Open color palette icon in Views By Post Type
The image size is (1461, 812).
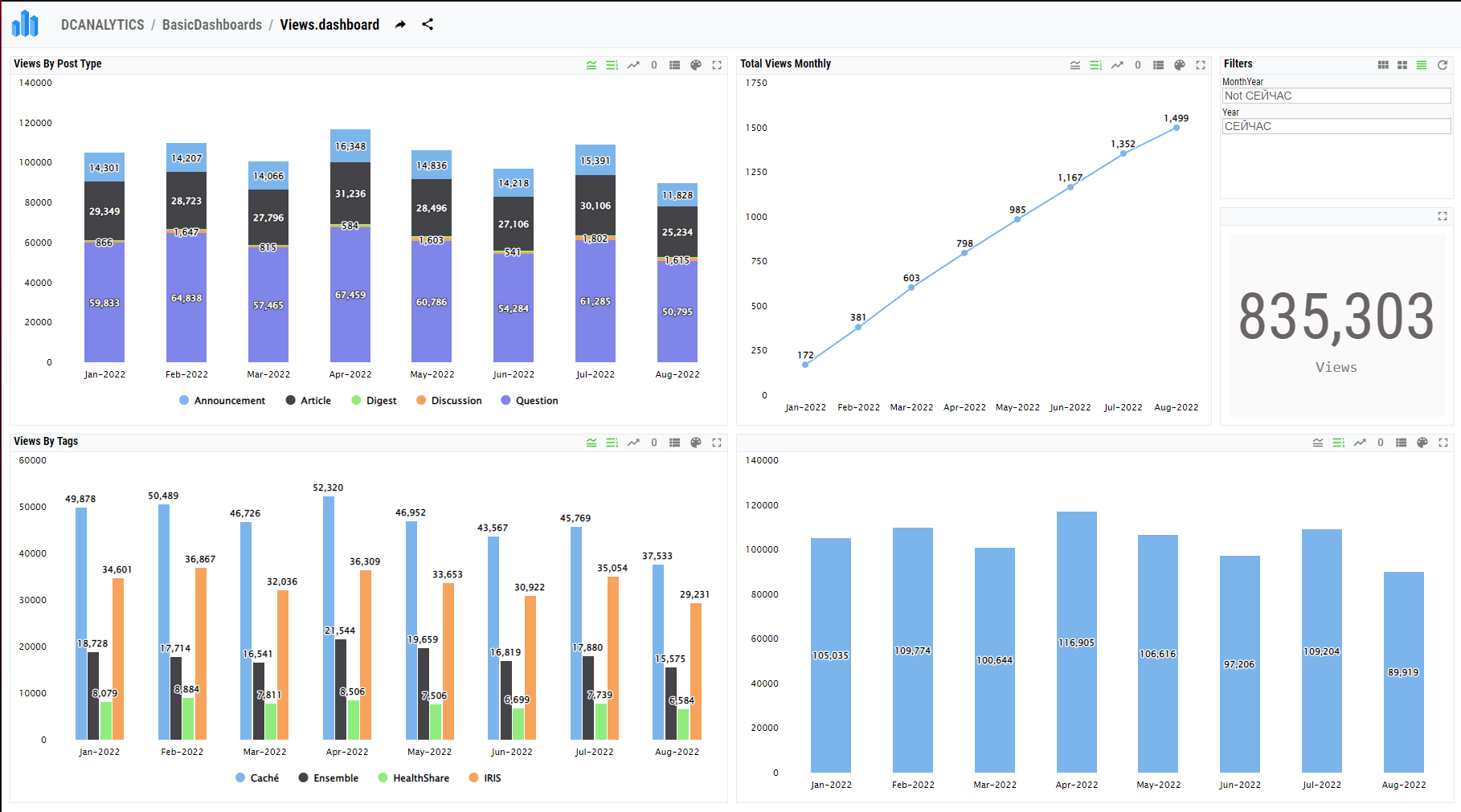pyautogui.click(x=696, y=65)
